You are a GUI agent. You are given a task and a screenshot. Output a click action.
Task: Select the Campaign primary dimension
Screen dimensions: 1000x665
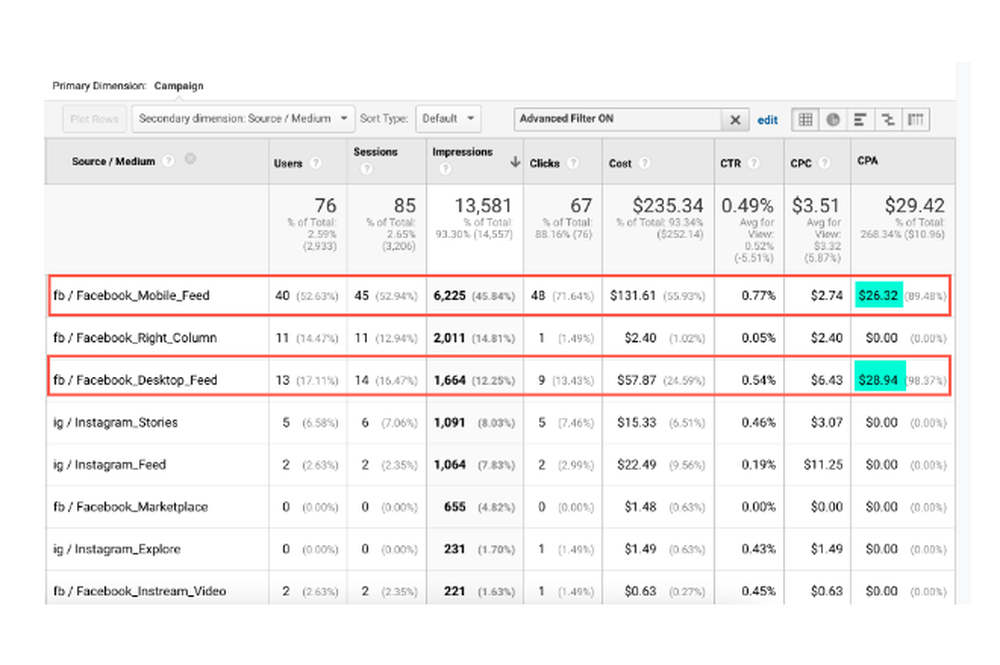coord(179,85)
